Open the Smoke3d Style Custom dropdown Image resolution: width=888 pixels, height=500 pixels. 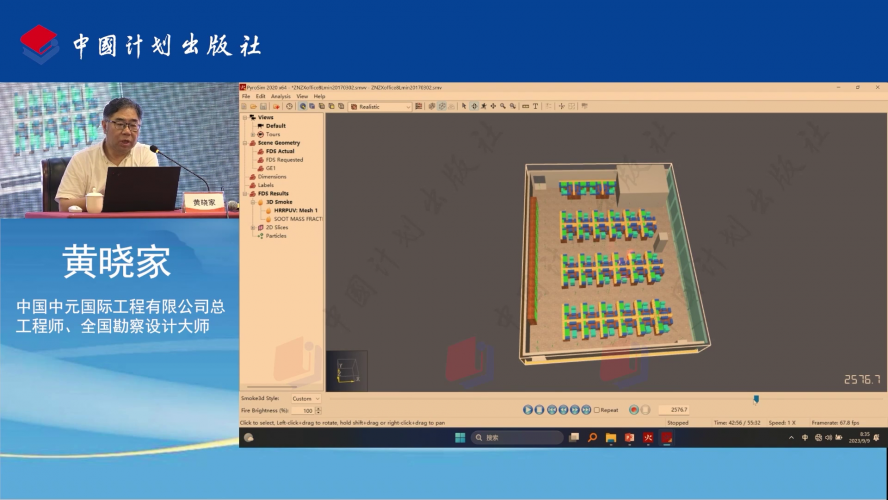(x=306, y=399)
